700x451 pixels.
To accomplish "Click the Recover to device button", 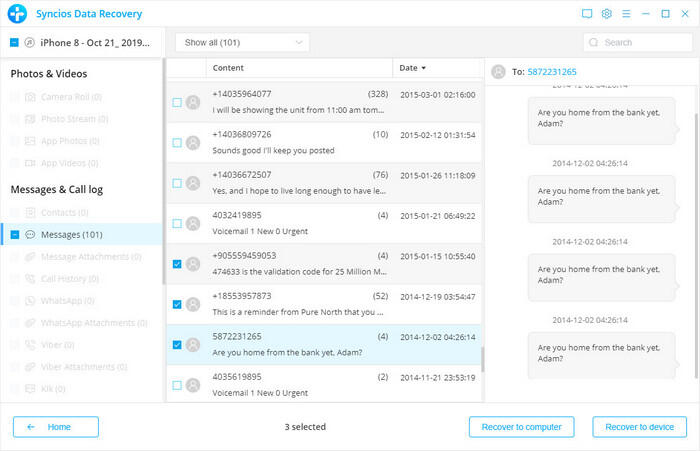I will pos(639,427).
